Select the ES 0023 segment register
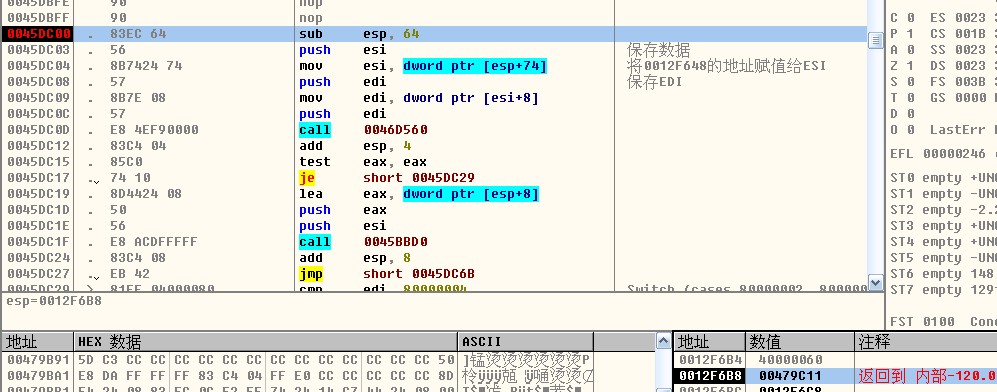Image resolution: width=997 pixels, height=392 pixels. (958, 18)
